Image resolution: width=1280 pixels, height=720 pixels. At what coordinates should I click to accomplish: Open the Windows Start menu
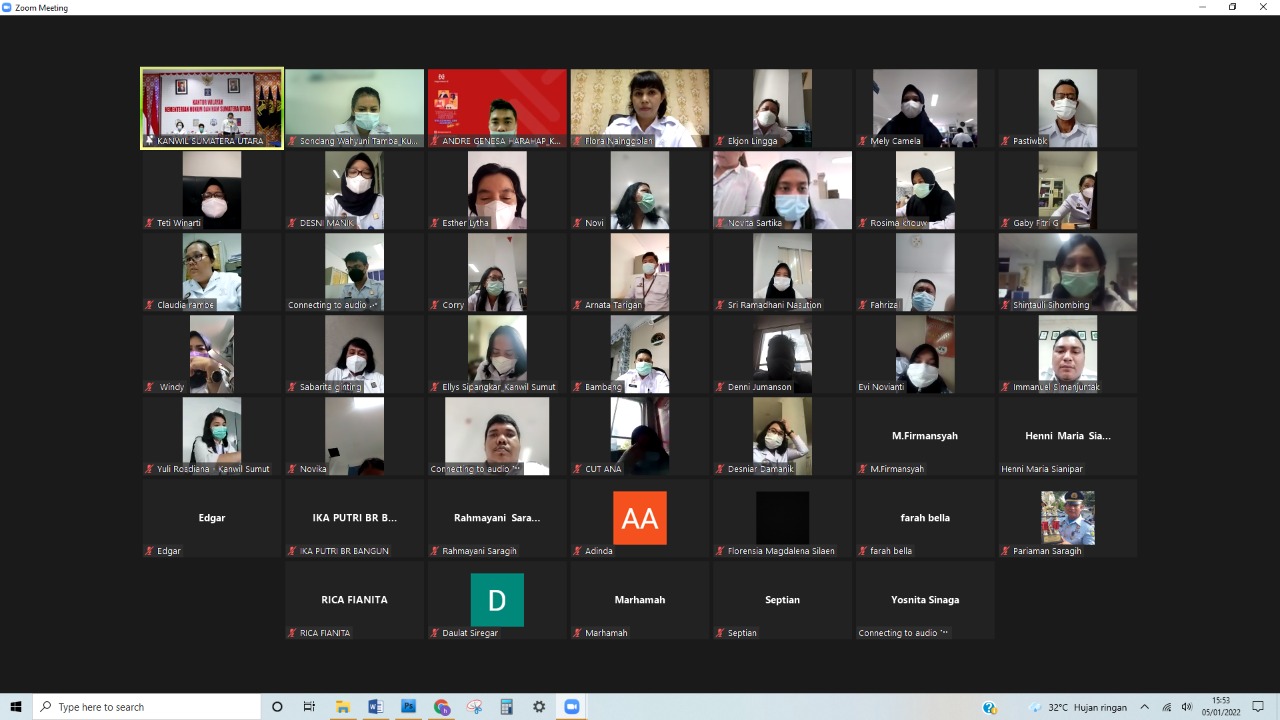[x=16, y=707]
